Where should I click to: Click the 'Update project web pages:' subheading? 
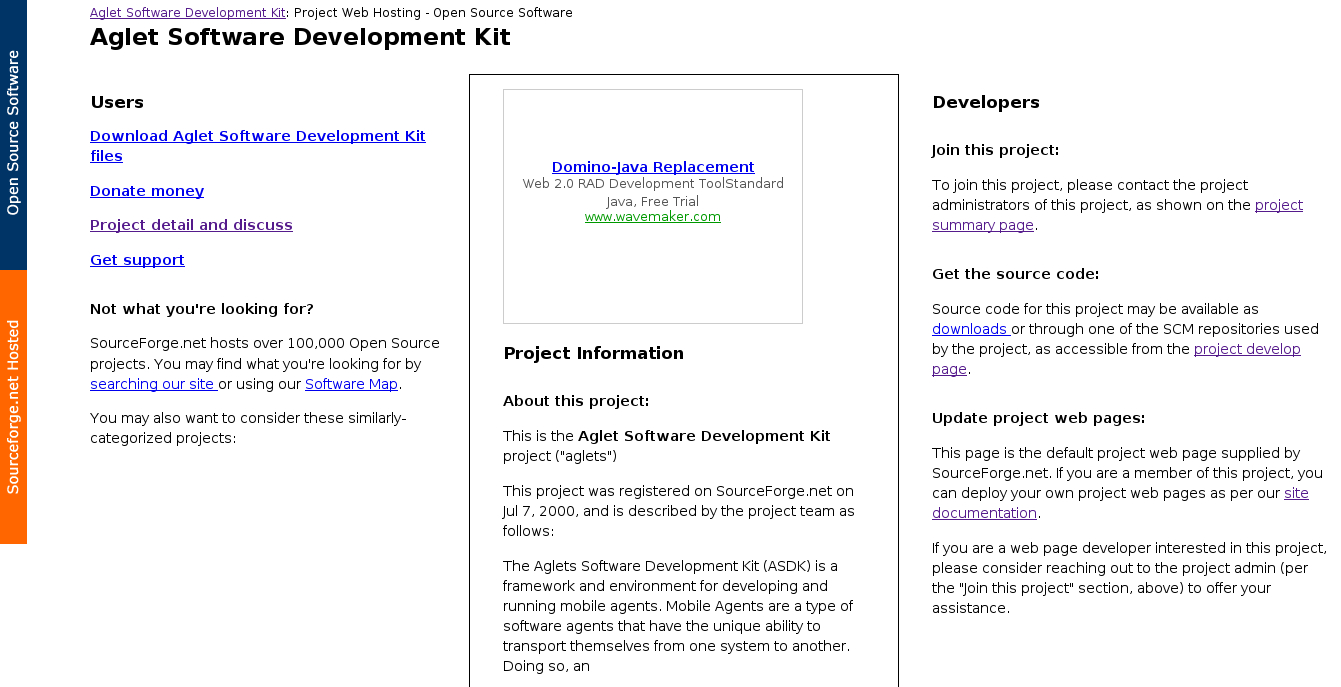(x=1038, y=418)
